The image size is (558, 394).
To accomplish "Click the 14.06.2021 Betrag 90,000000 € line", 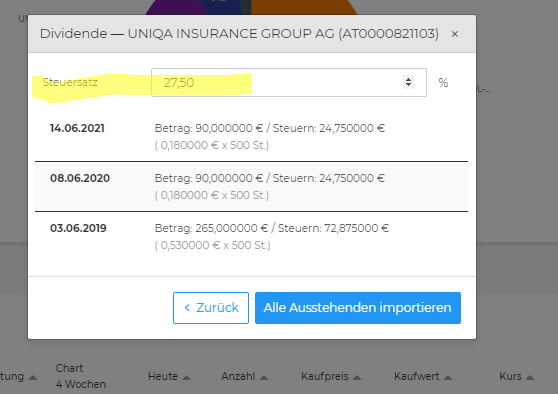I will click(209, 128).
